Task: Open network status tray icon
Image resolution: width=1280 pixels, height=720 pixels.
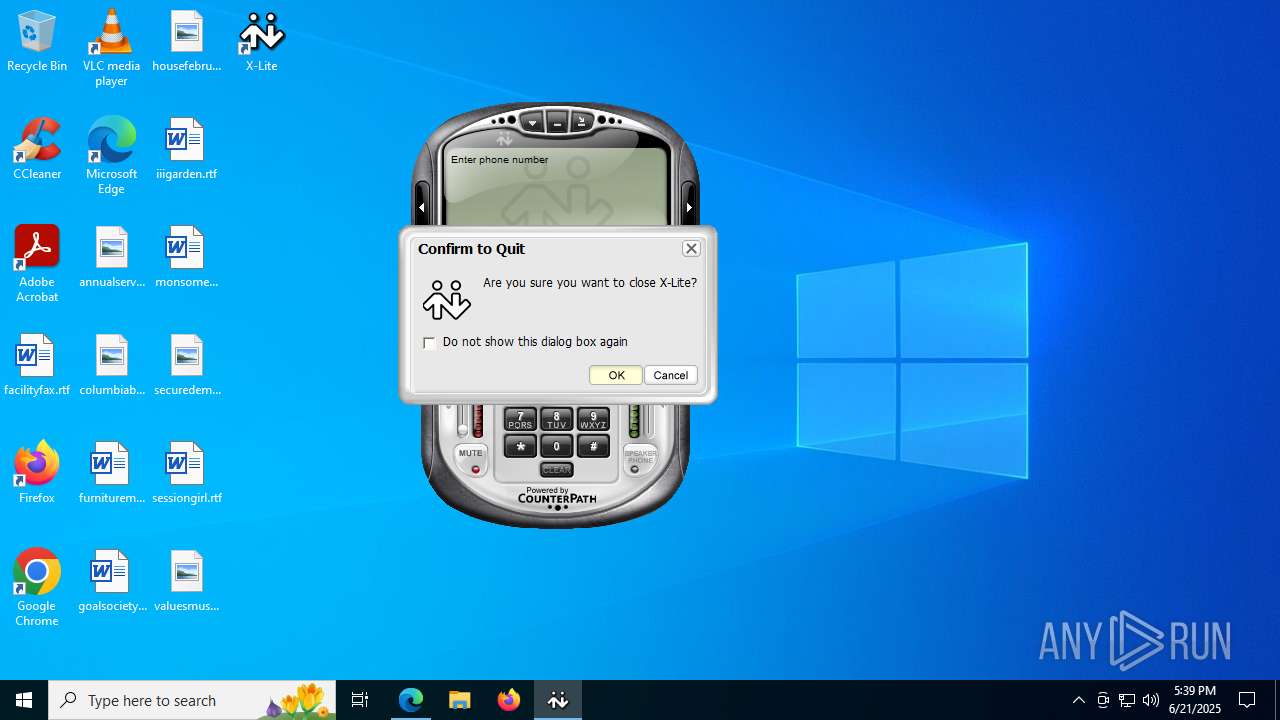Action: (1127, 700)
